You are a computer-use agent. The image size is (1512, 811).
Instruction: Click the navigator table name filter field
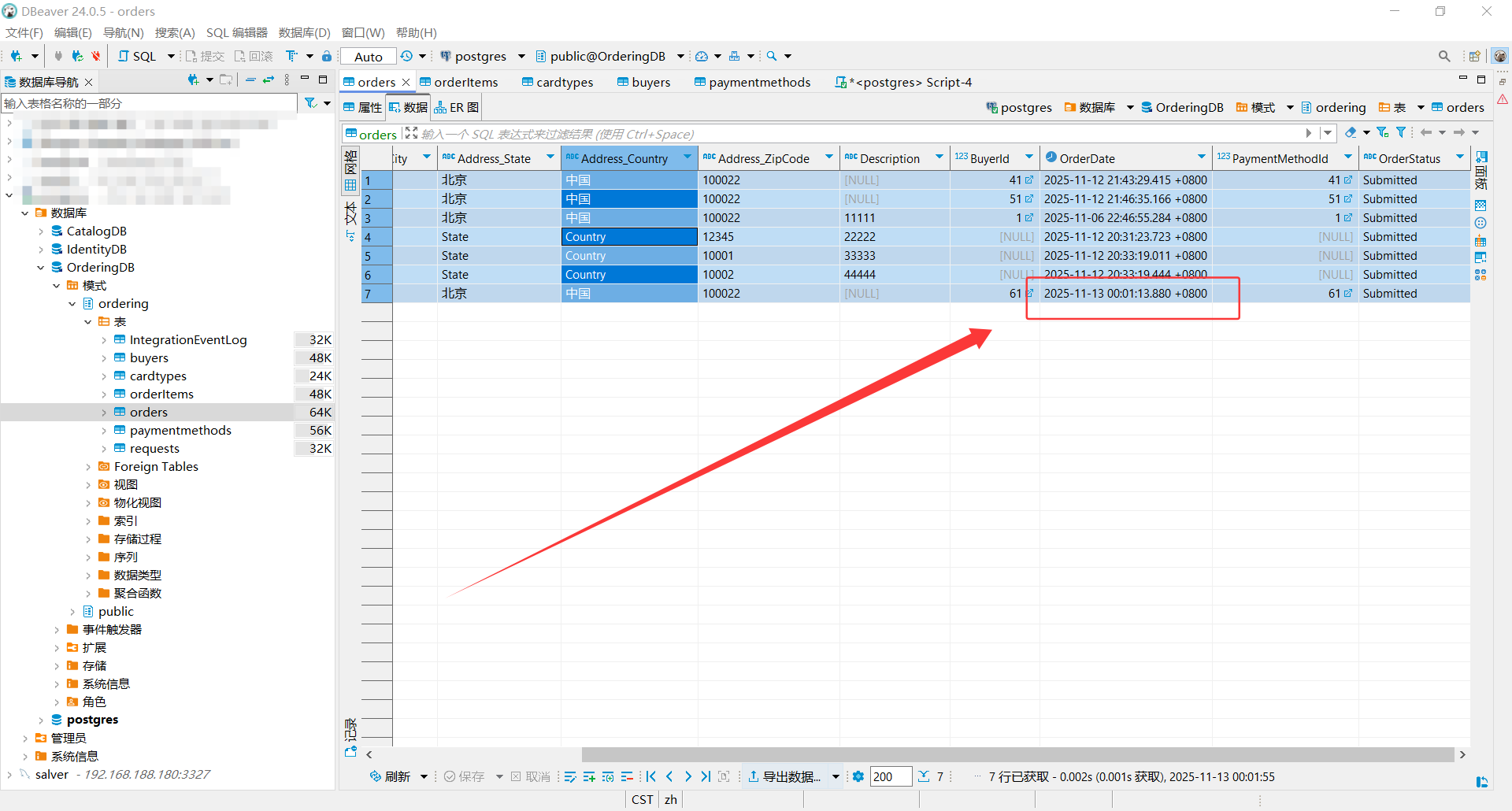150,103
